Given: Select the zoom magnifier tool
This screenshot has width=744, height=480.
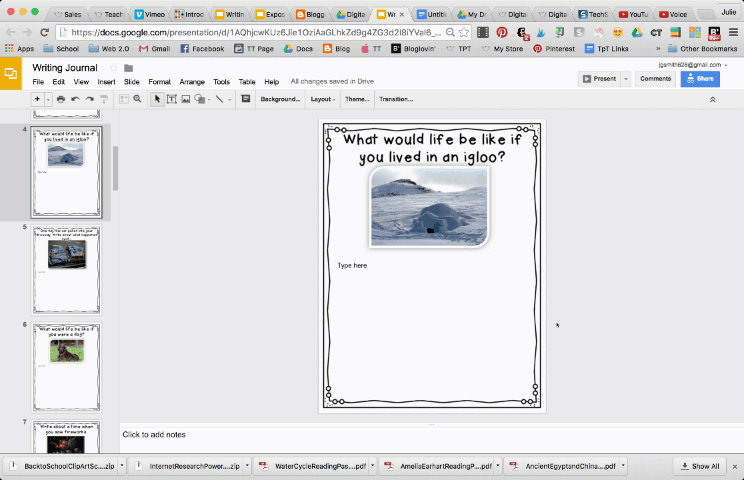Looking at the screenshot, I should pyautogui.click(x=137, y=99).
